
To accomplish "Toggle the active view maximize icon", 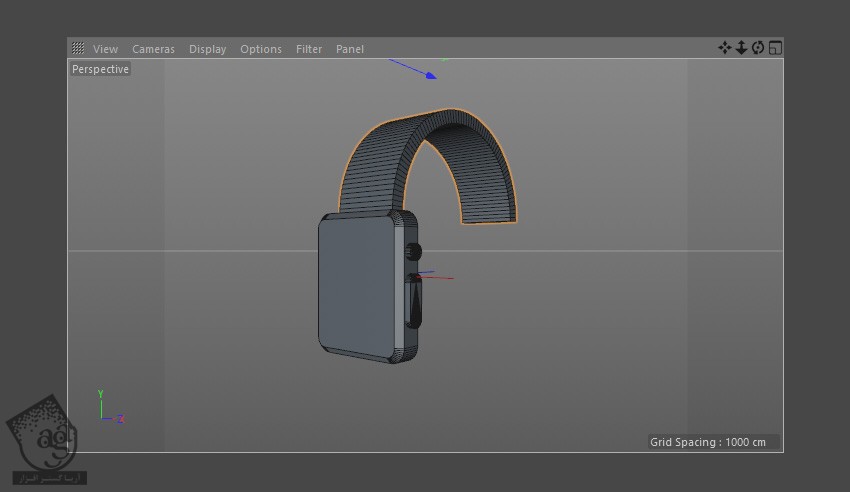I will pyautogui.click(x=775, y=48).
